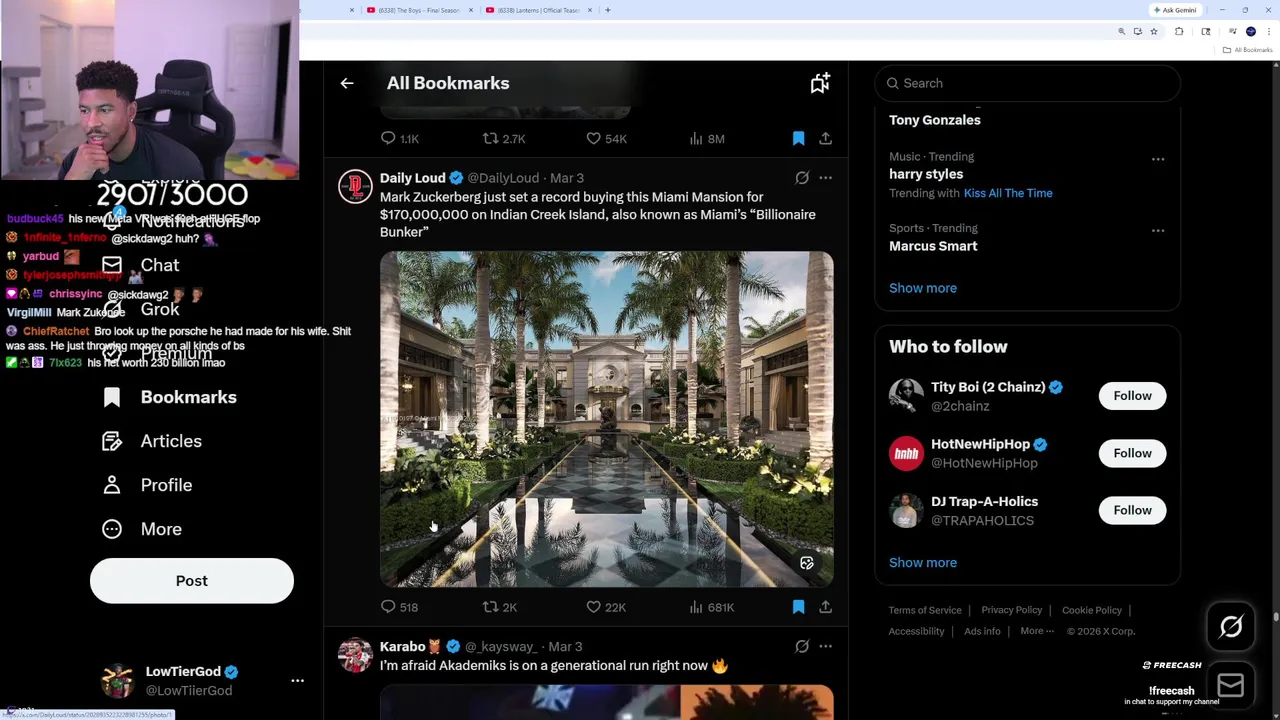Switch to Lanterns Official Teaser tab
1280x720 pixels.
(x=540, y=10)
